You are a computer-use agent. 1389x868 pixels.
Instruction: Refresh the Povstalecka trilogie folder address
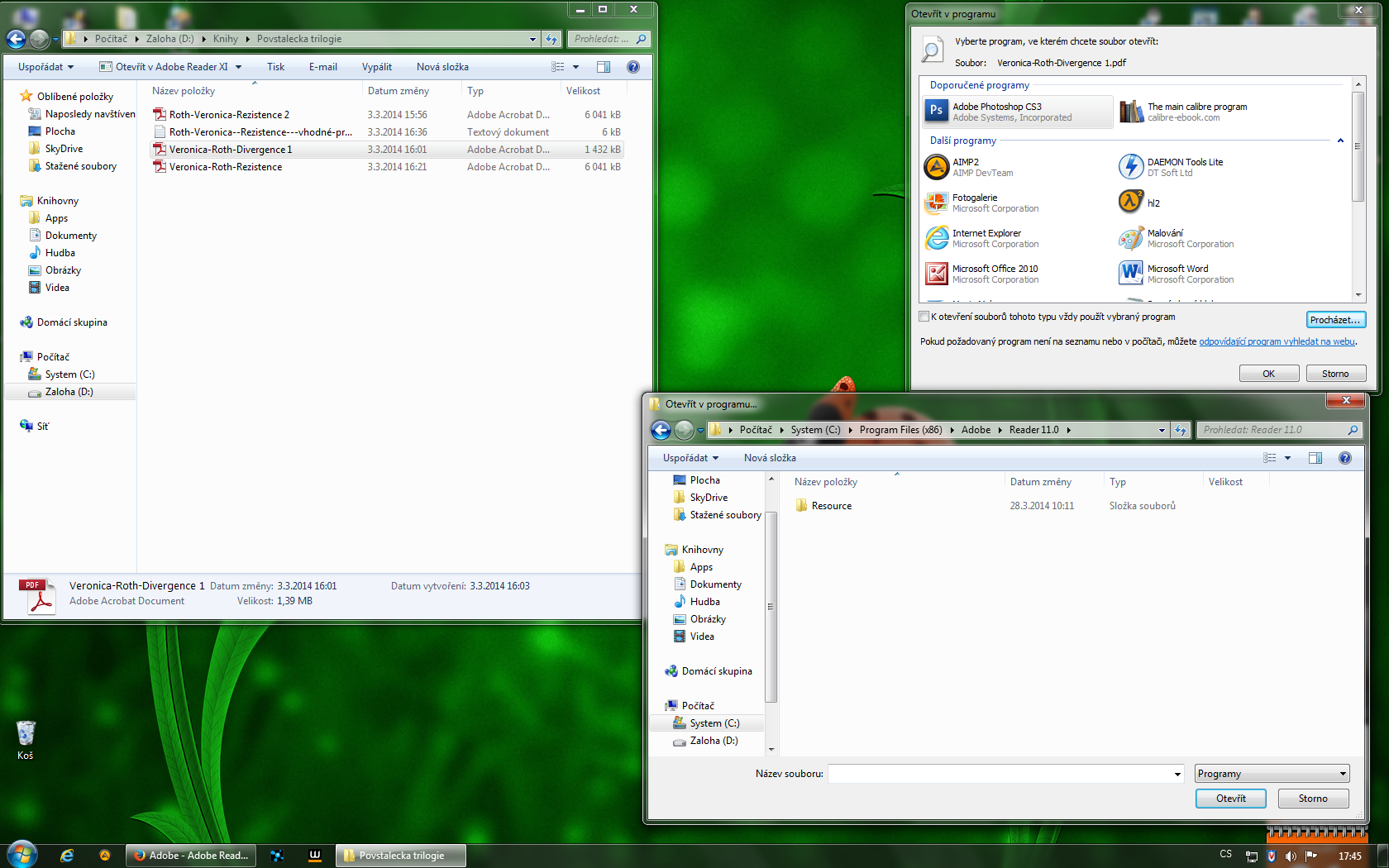551,39
